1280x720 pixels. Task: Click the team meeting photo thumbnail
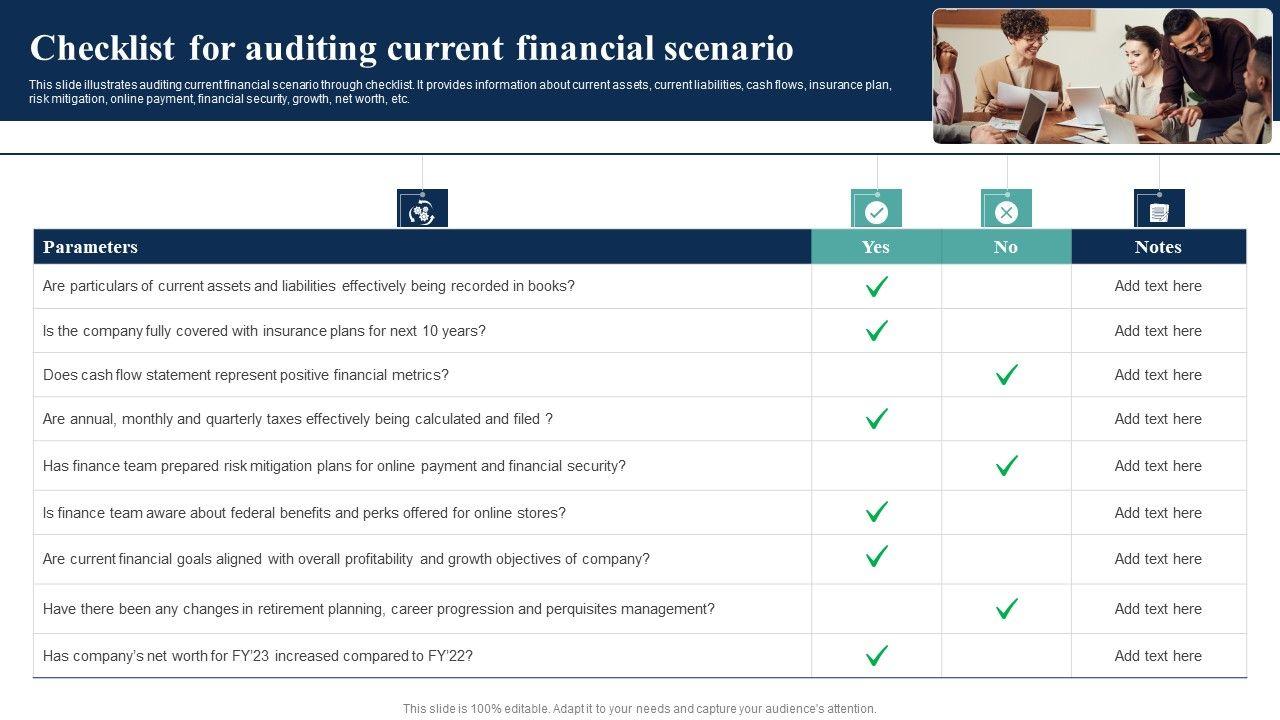tap(1102, 76)
